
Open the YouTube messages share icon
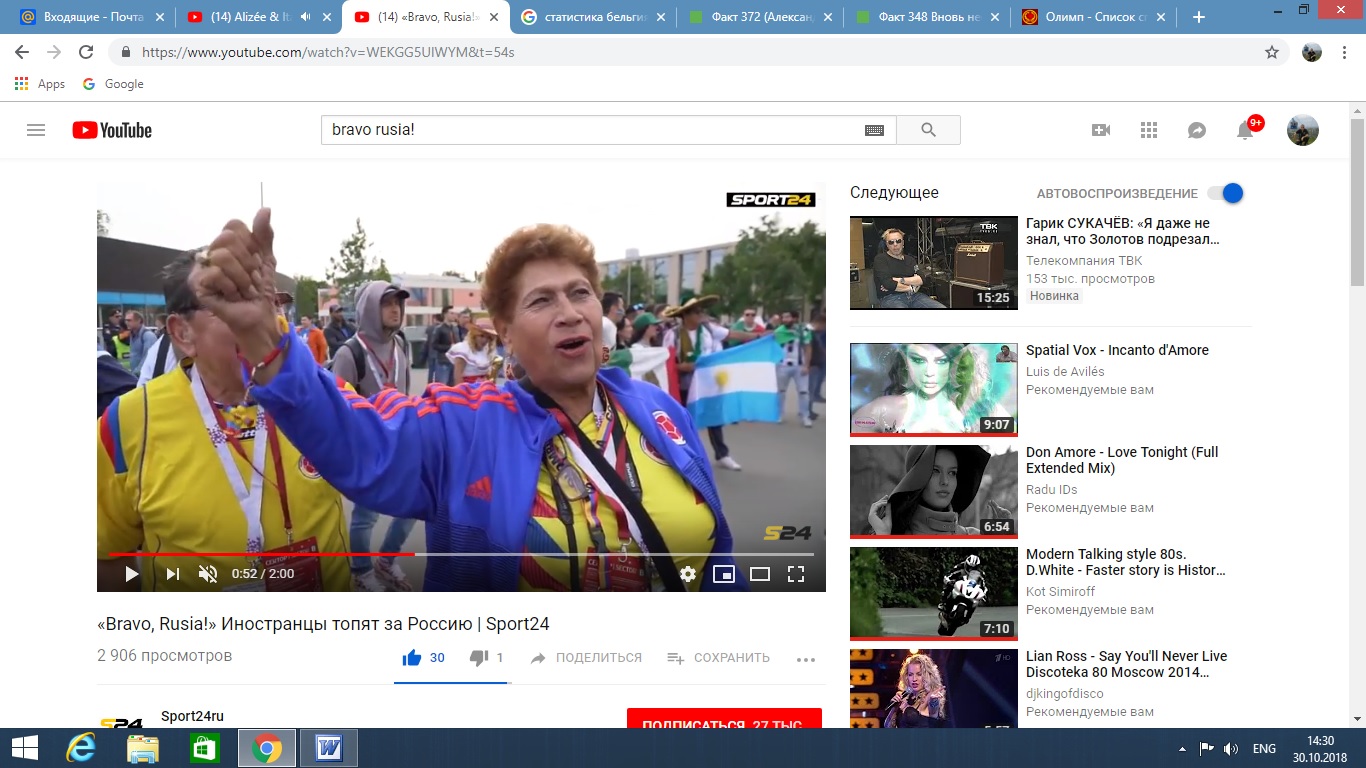coord(1197,130)
